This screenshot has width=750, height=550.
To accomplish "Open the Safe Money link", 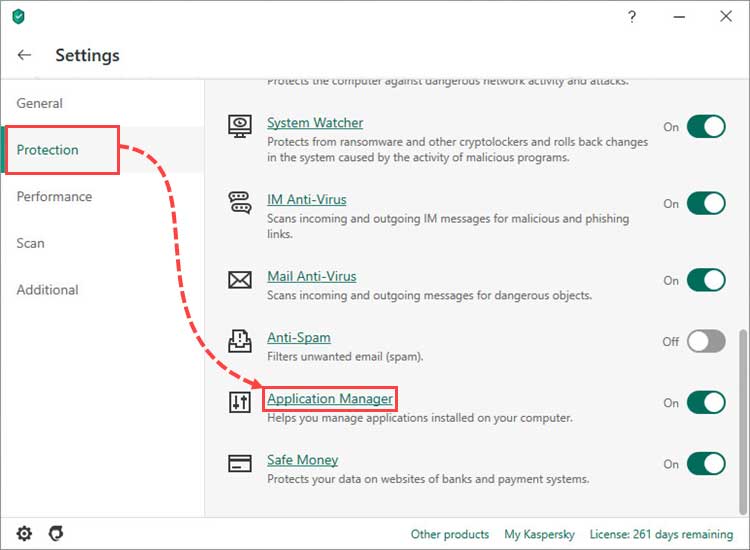I will tap(302, 460).
